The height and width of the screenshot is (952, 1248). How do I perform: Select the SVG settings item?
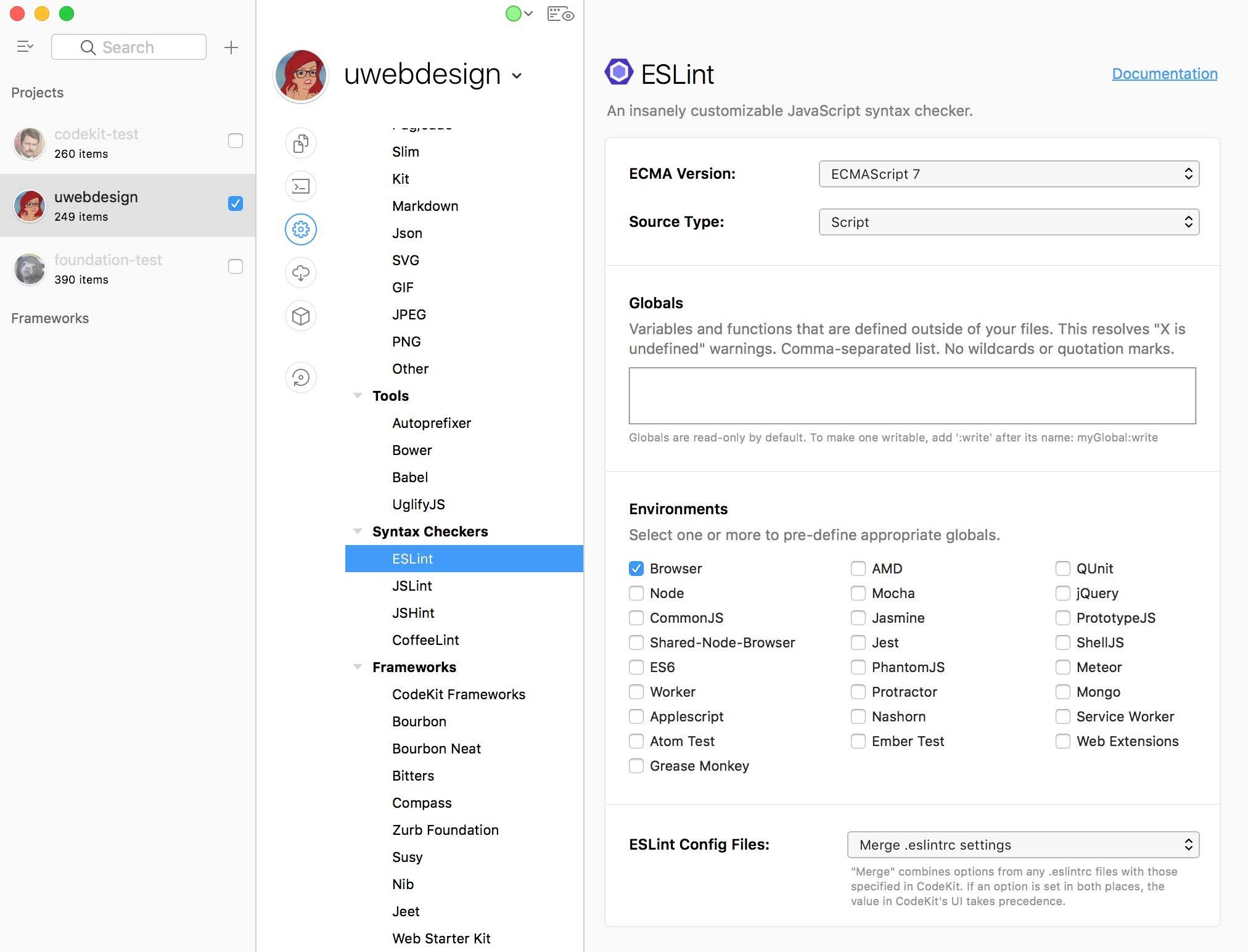[x=406, y=260]
